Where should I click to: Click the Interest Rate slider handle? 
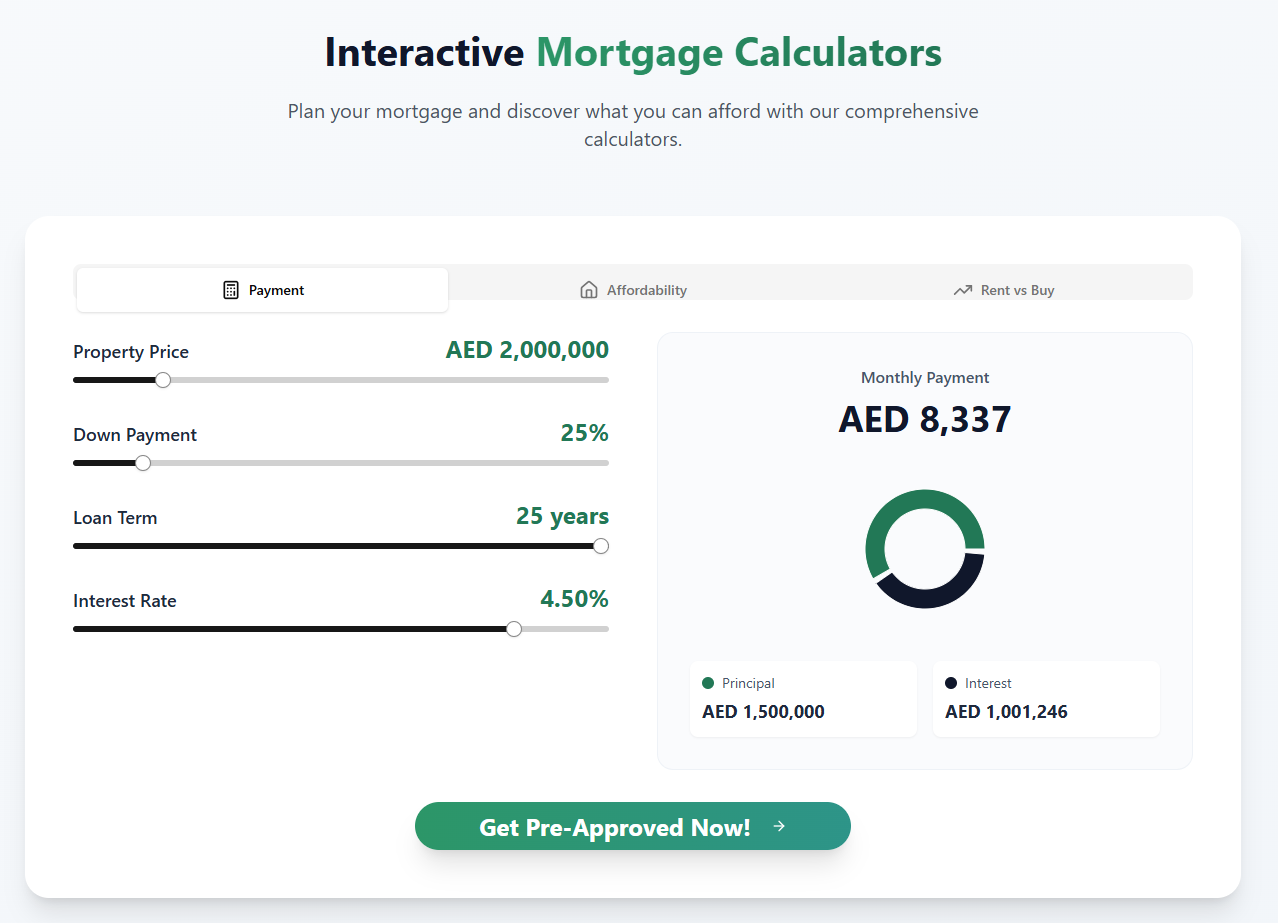pyautogui.click(x=514, y=629)
